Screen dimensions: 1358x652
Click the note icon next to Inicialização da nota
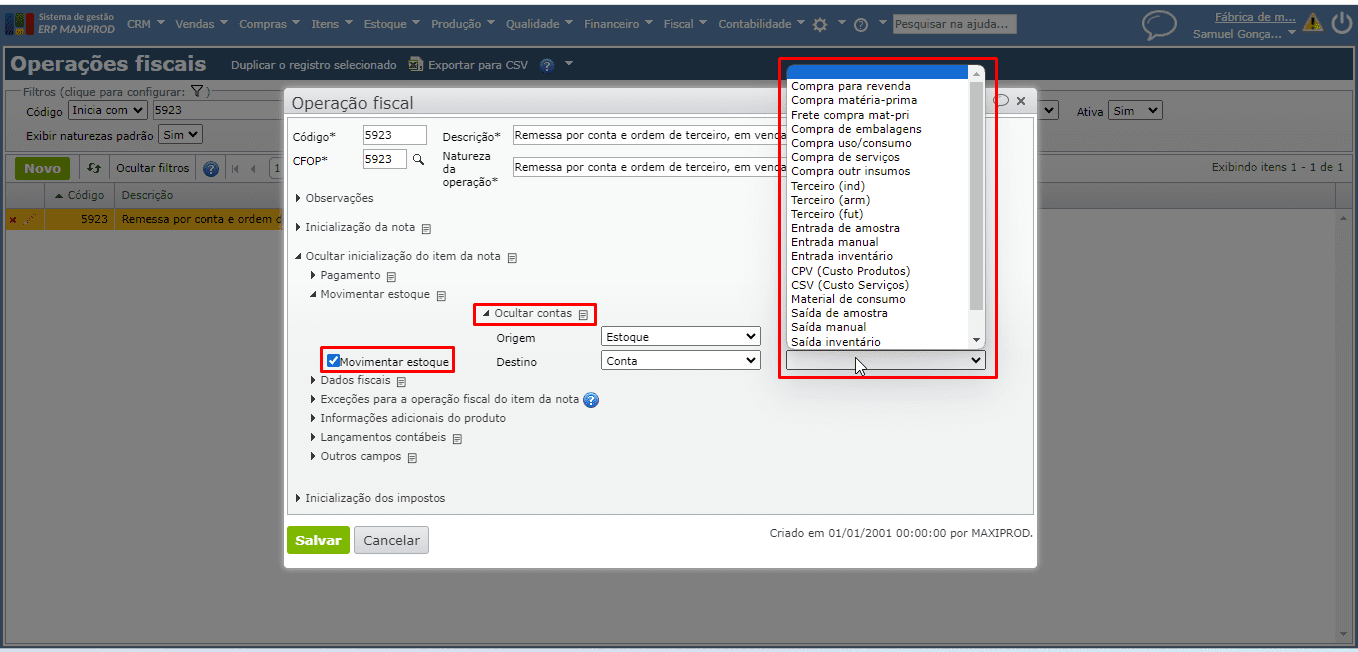426,228
